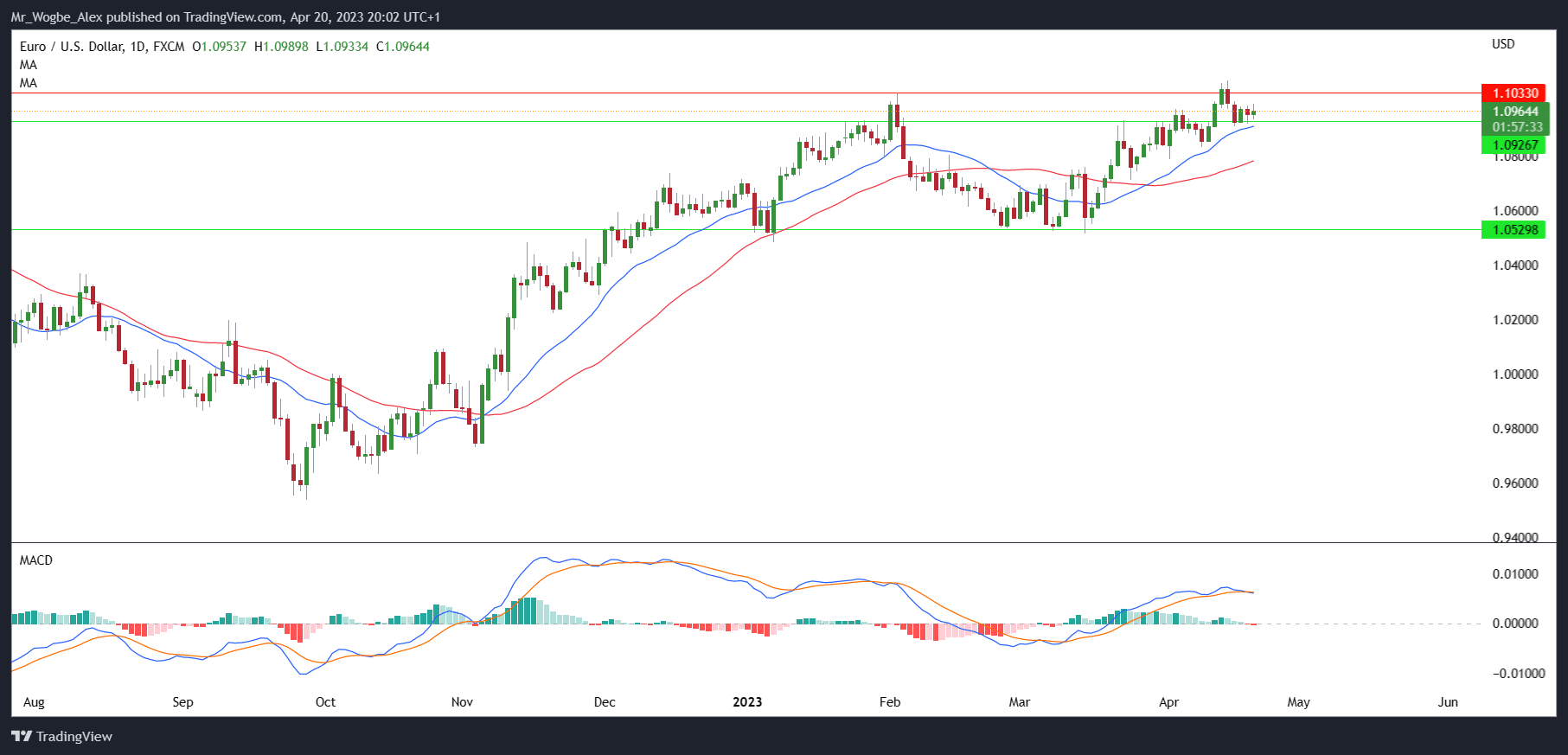Click the close value C1.09644
This screenshot has width=1568, height=755.
pyautogui.click(x=402, y=47)
